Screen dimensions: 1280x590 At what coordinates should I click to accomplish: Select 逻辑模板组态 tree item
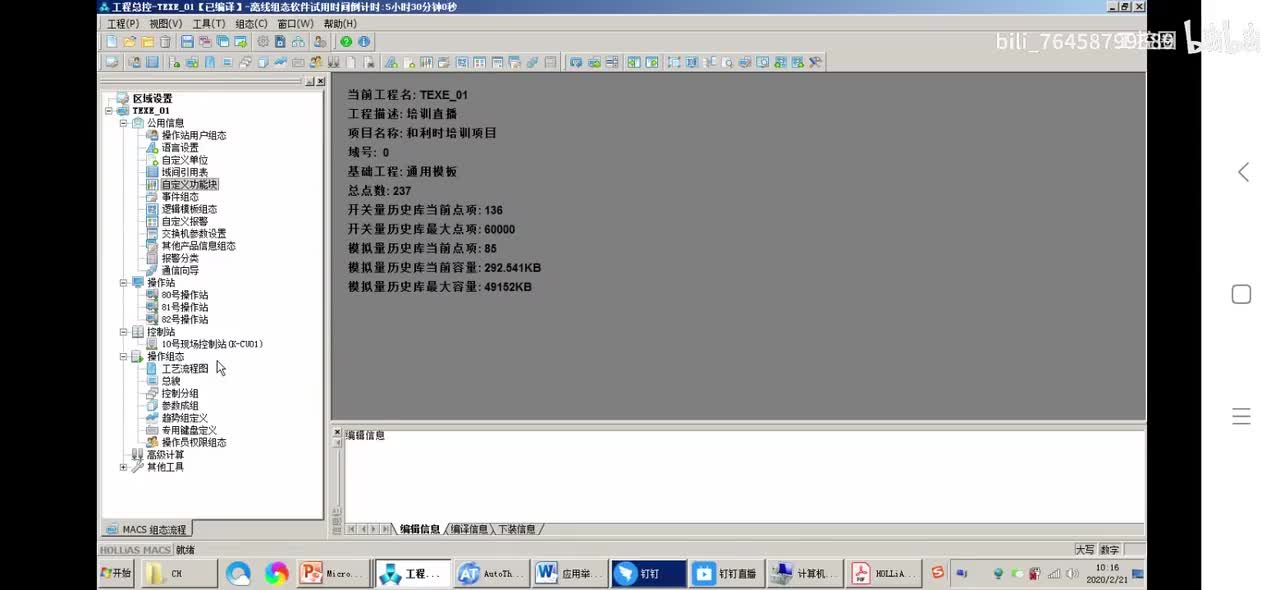(189, 209)
